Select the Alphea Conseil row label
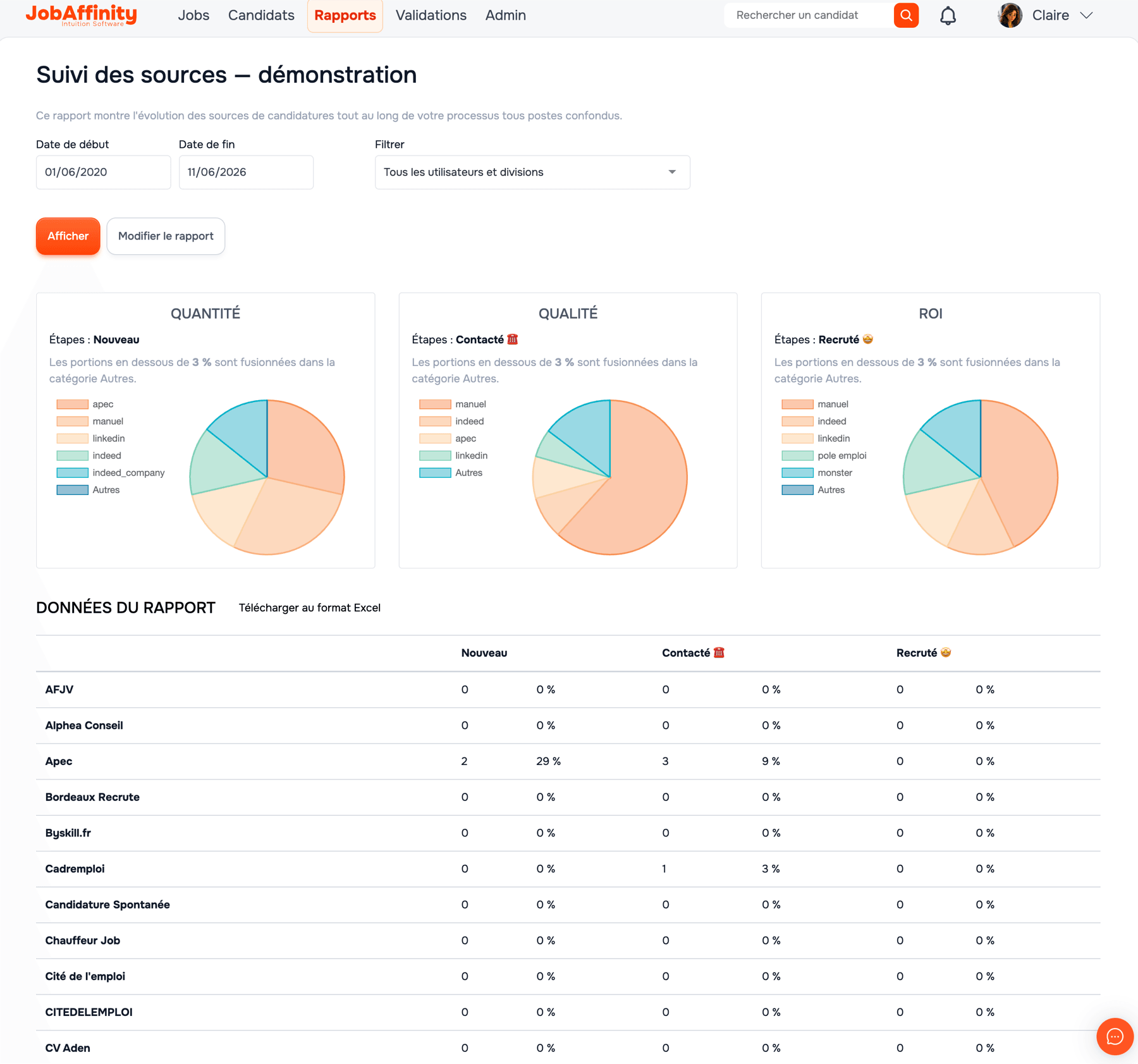Image resolution: width=1138 pixels, height=1064 pixels. pyautogui.click(x=84, y=726)
